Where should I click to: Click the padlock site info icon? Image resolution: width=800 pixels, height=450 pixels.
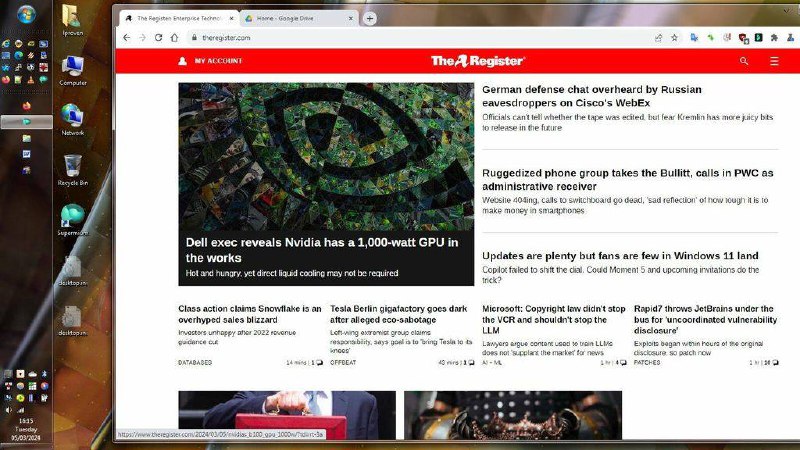[x=194, y=38]
